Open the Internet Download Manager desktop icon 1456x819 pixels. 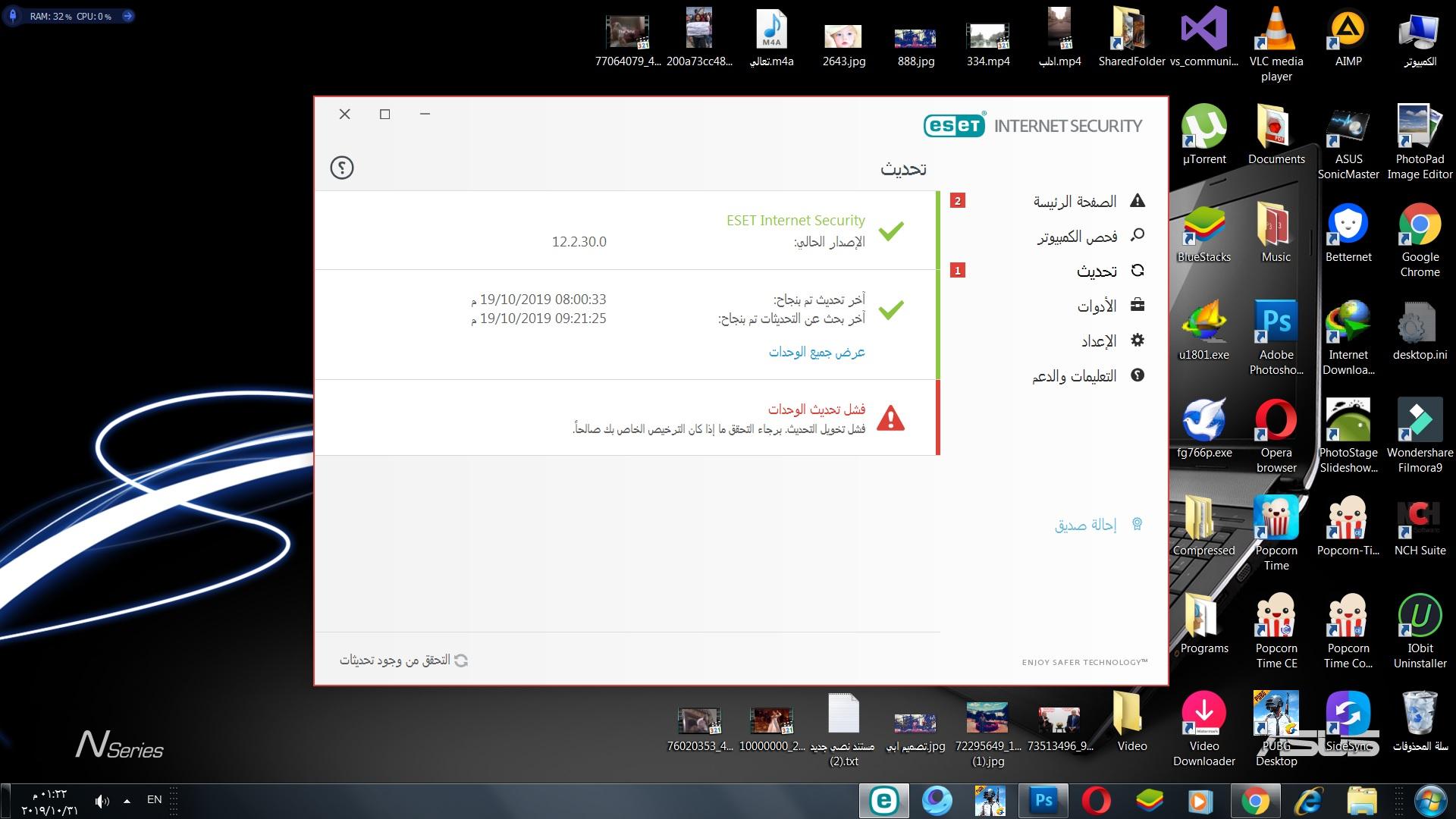1348,337
